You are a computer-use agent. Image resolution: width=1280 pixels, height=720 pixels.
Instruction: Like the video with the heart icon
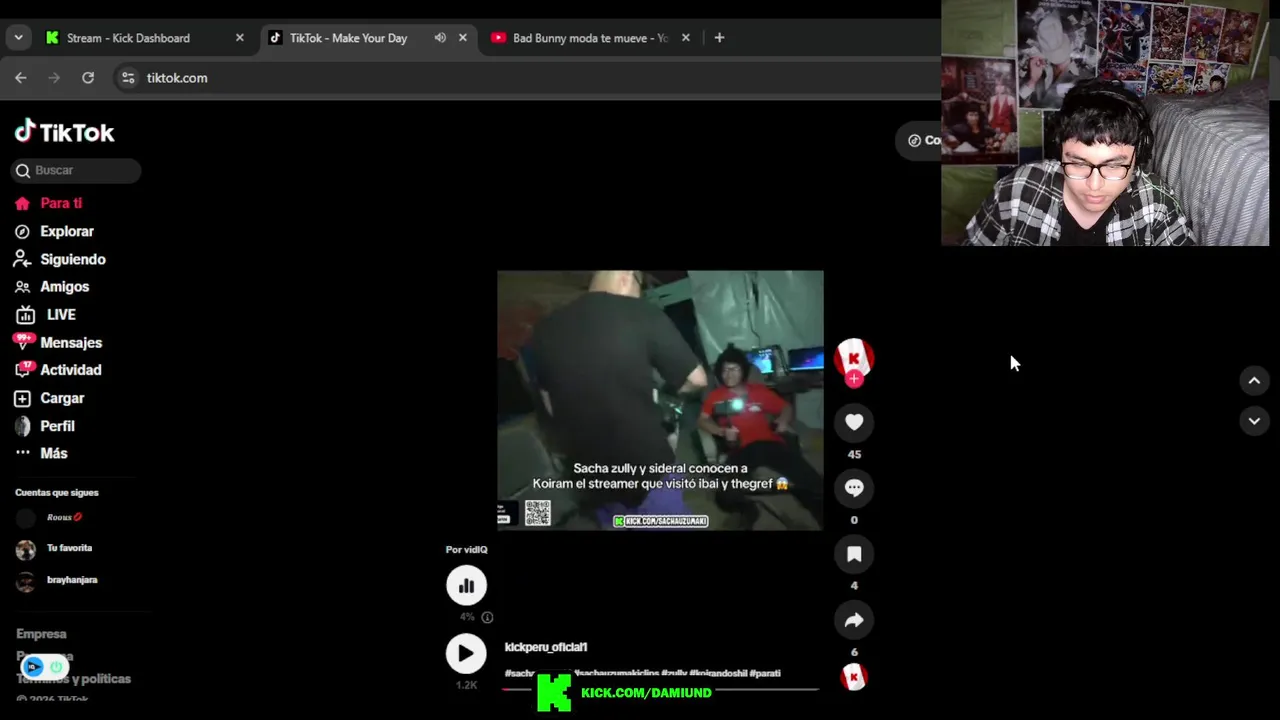click(x=854, y=423)
